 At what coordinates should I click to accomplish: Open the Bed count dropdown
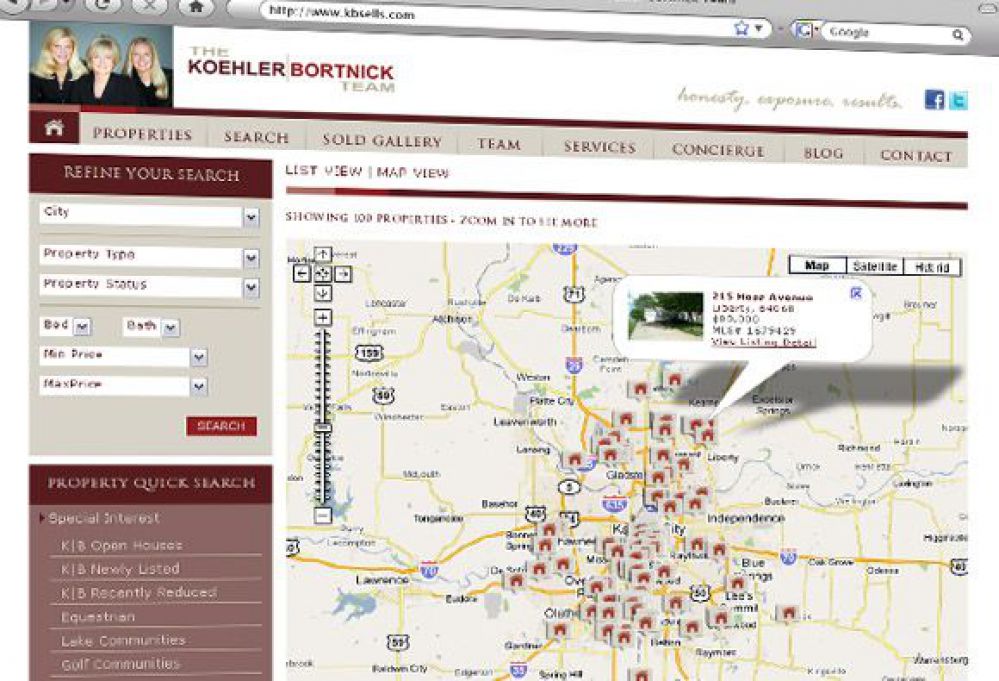pos(82,327)
